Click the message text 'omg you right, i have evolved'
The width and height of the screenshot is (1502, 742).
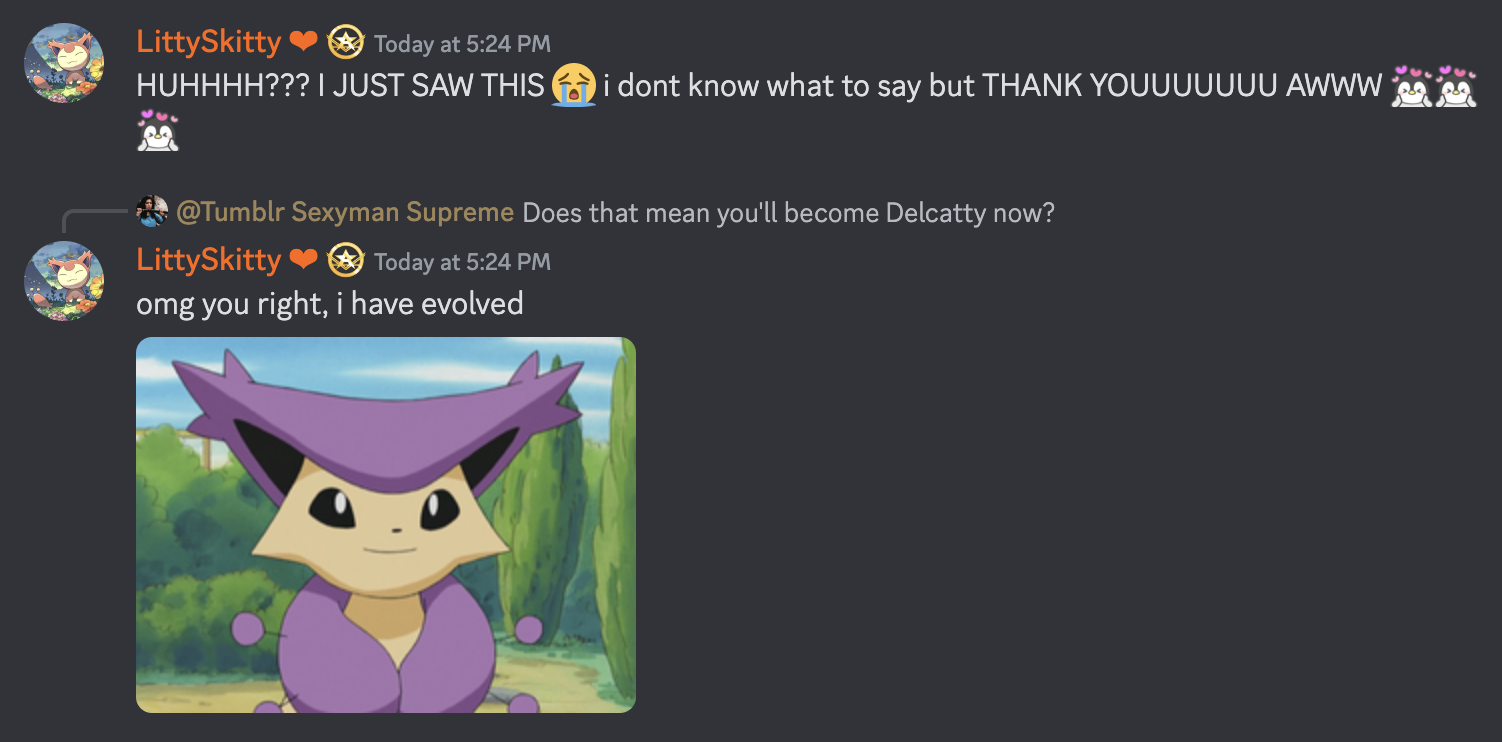point(330,303)
